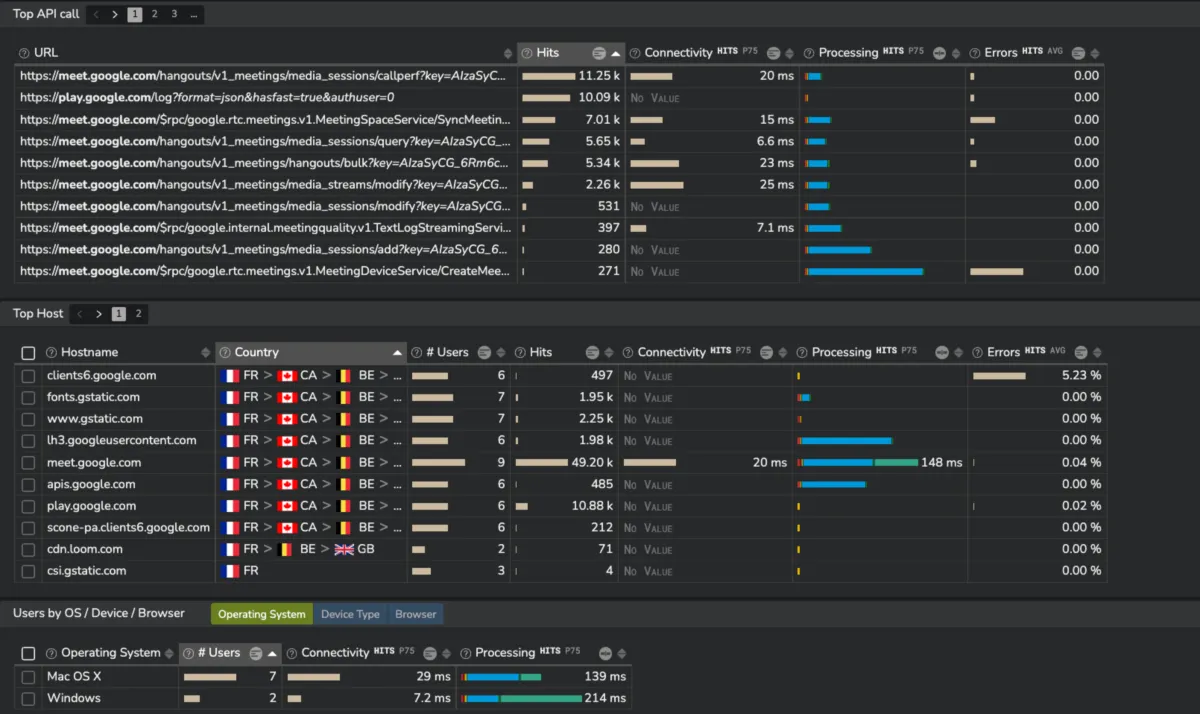Viewport: 1200px width, 714px height.
Task: Click bar-display icon in Top Host Connectivity column
Action: pyautogui.click(x=766, y=353)
